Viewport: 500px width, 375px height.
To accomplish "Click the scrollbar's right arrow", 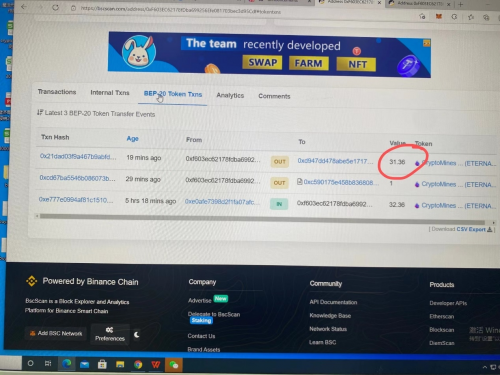I will pyautogui.click(x=493, y=222).
